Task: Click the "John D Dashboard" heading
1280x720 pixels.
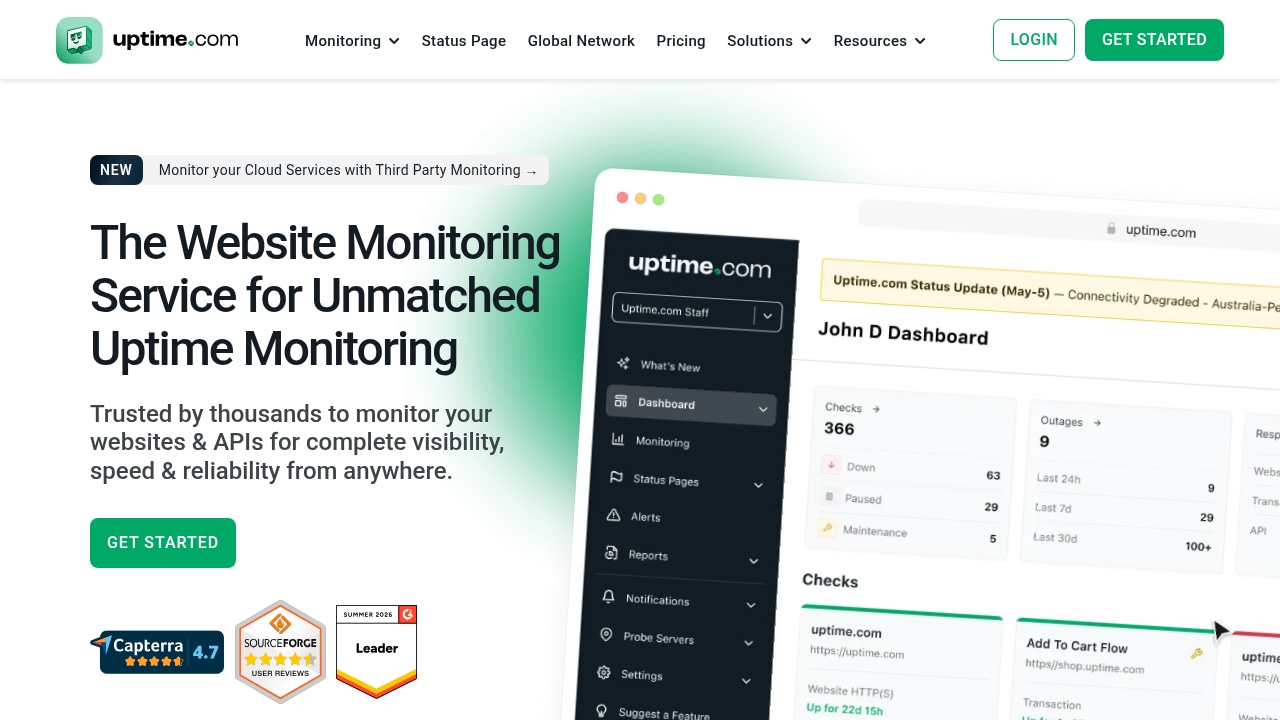Action: click(x=903, y=333)
